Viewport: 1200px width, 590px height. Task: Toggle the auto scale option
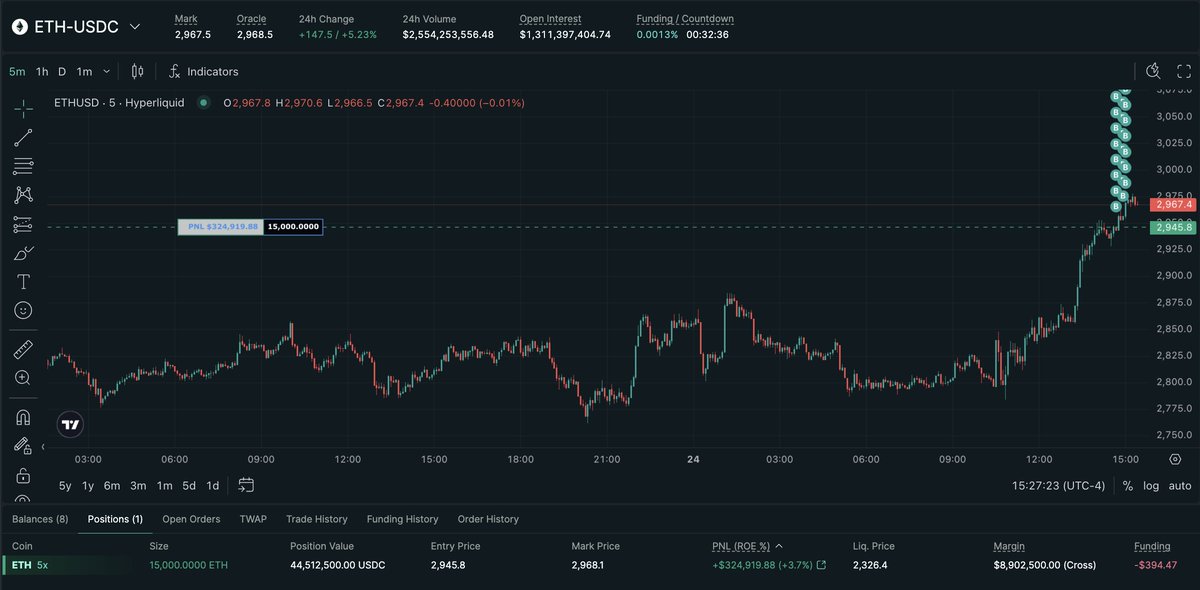[x=1180, y=486]
